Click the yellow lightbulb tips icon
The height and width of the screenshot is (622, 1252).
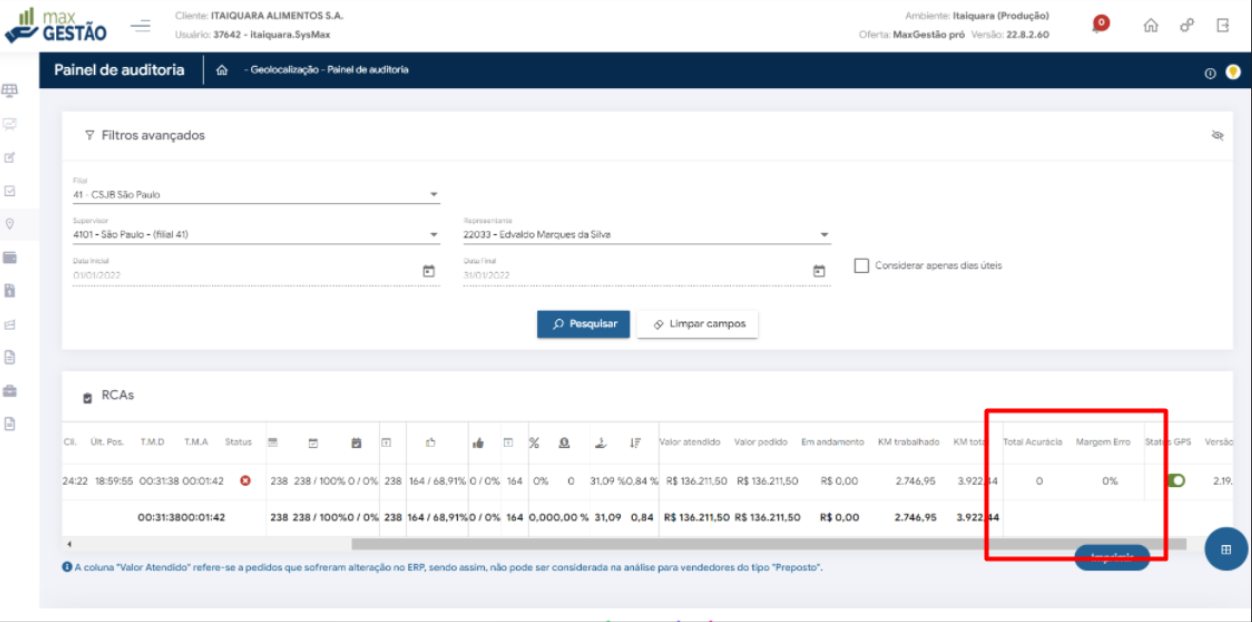click(1233, 72)
